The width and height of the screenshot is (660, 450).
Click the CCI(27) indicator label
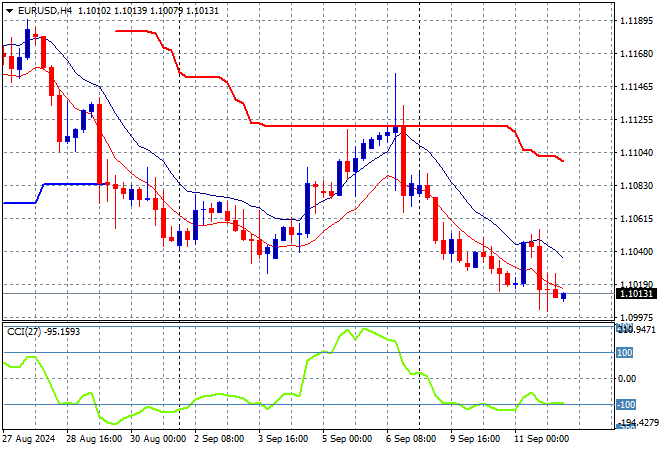(x=30, y=332)
